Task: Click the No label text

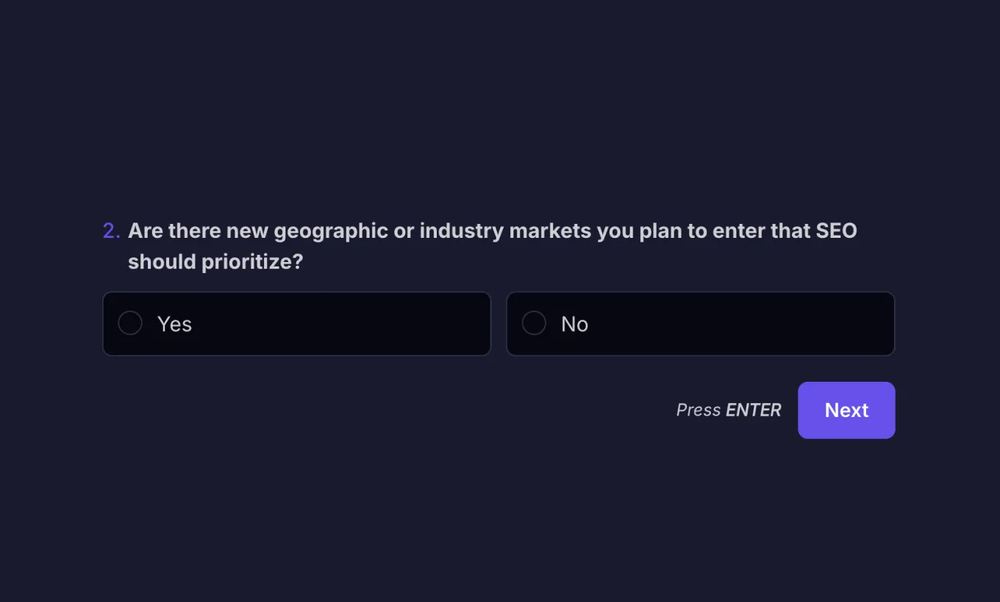Action: [x=575, y=323]
